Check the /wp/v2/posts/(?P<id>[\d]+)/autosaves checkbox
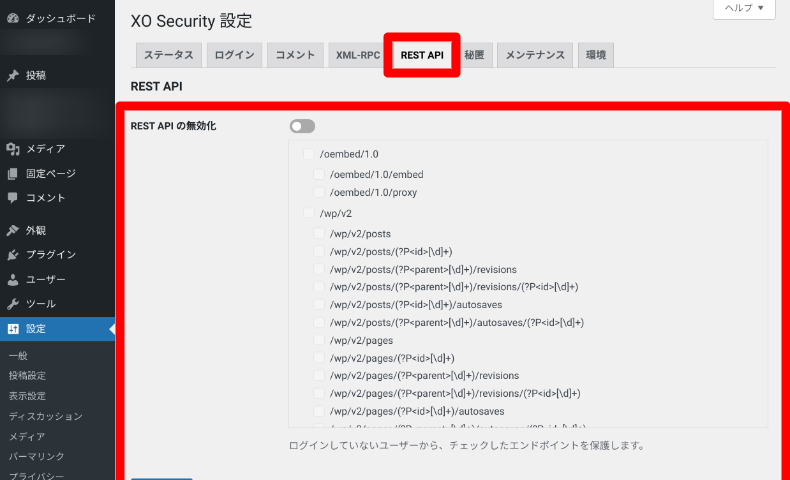 click(x=319, y=304)
